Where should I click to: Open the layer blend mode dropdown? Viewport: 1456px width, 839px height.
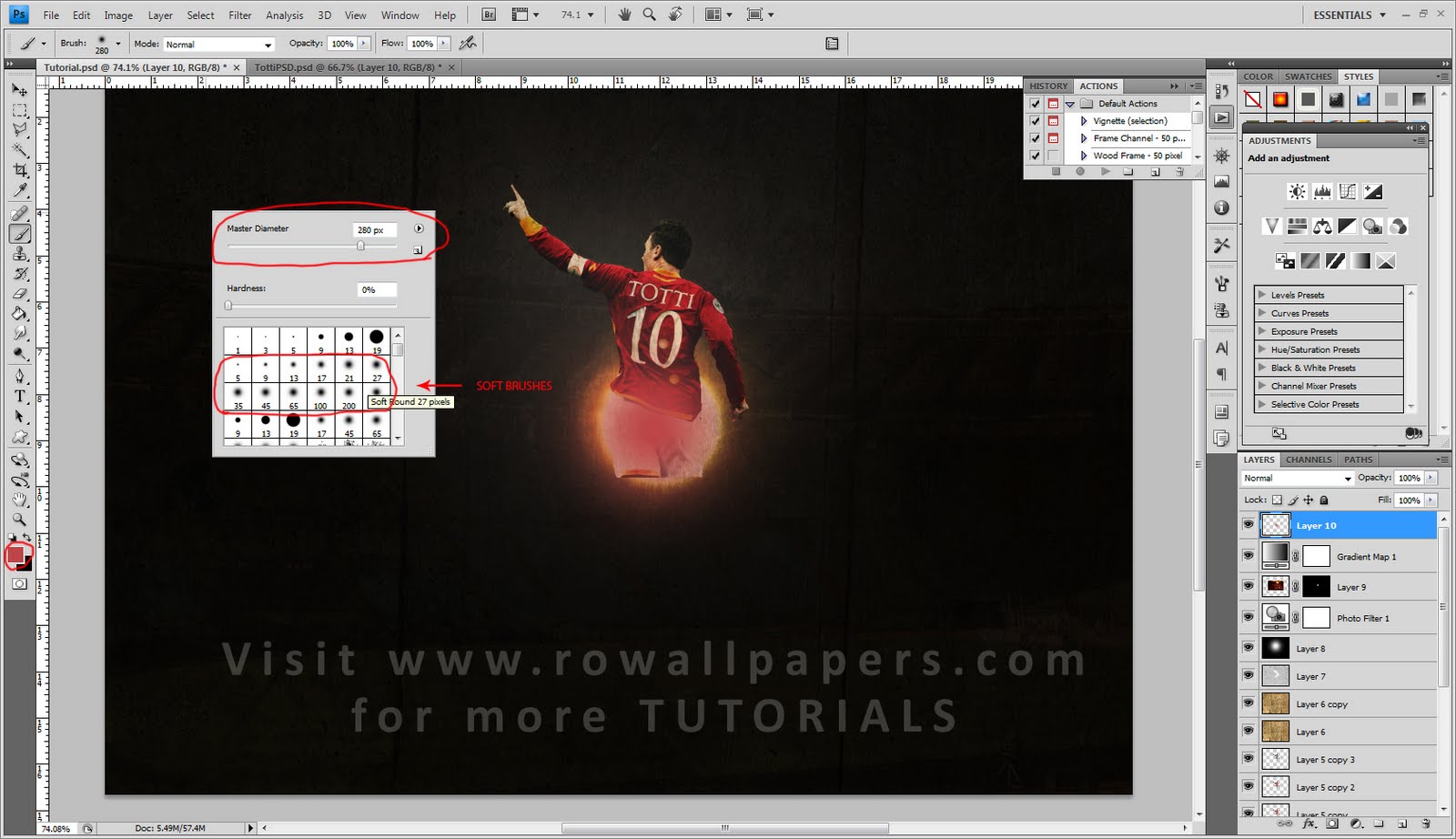tap(1297, 478)
